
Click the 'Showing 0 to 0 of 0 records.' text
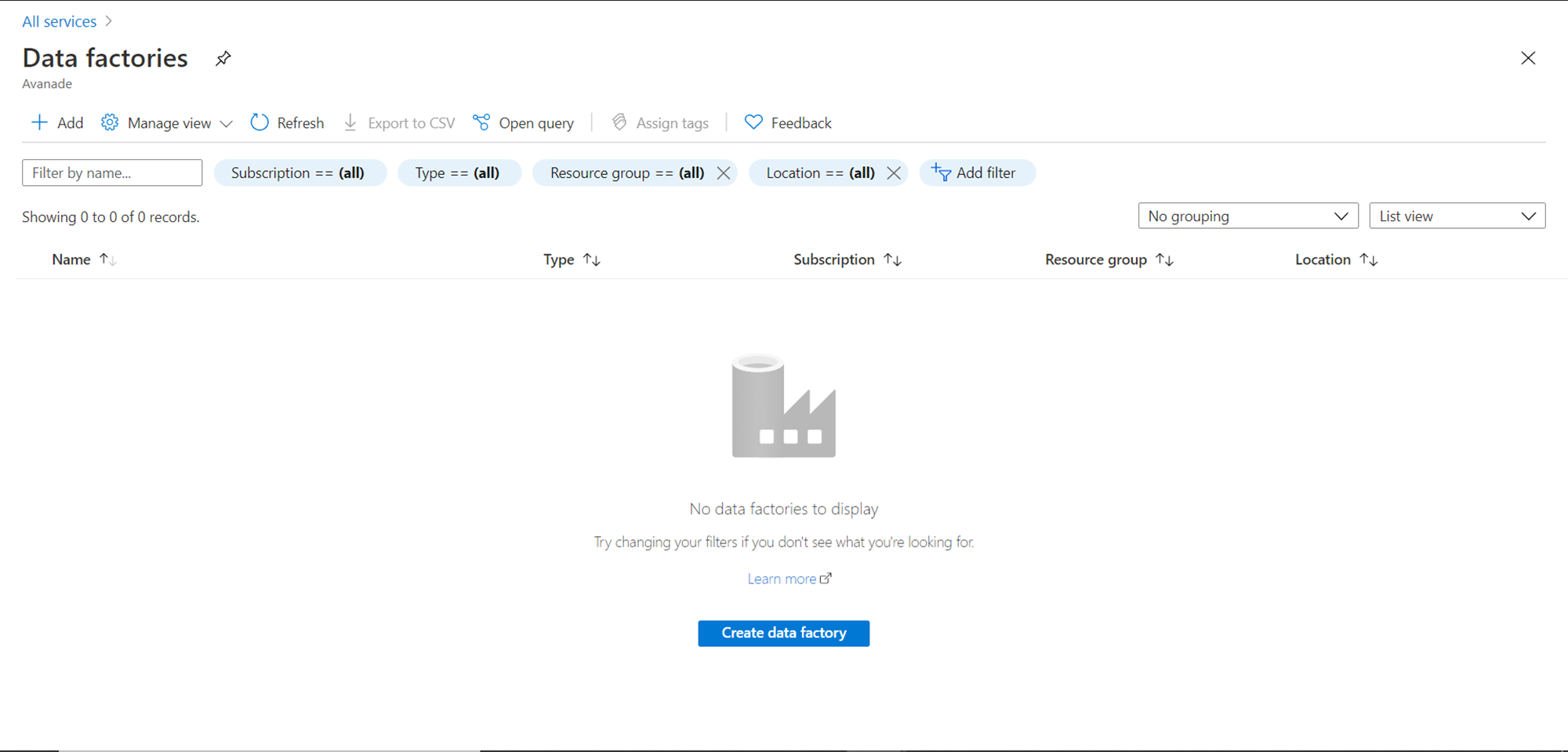[x=111, y=217]
